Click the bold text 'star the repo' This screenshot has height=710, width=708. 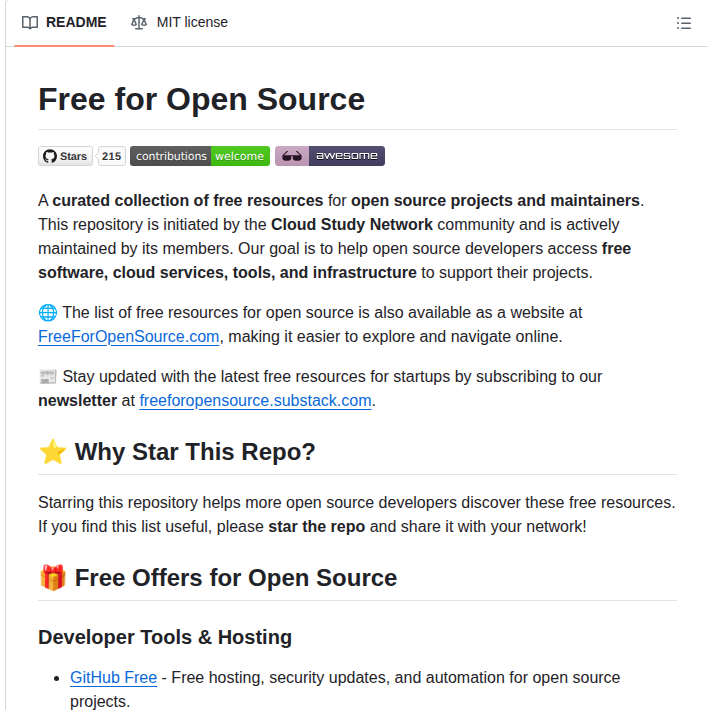pyautogui.click(x=316, y=527)
